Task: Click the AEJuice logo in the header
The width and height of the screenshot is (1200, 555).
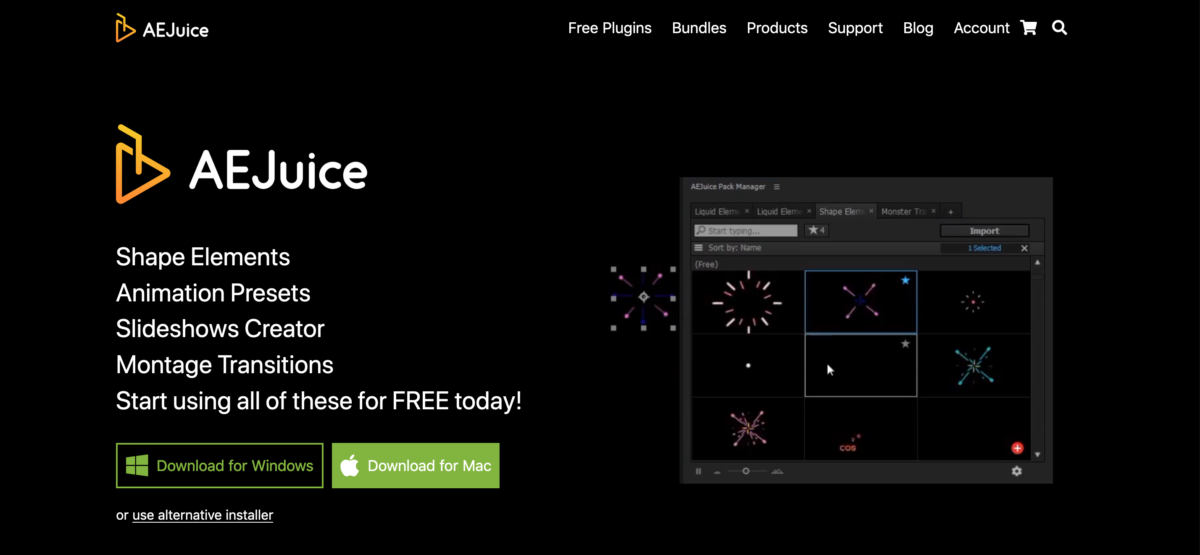Action: (x=162, y=28)
